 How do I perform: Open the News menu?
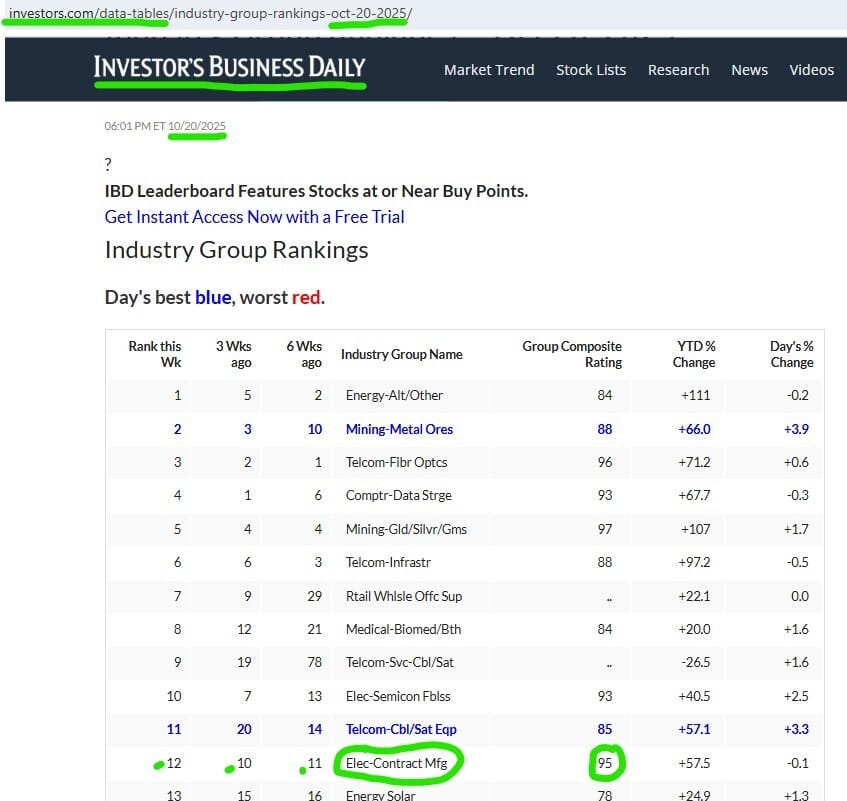[x=749, y=70]
